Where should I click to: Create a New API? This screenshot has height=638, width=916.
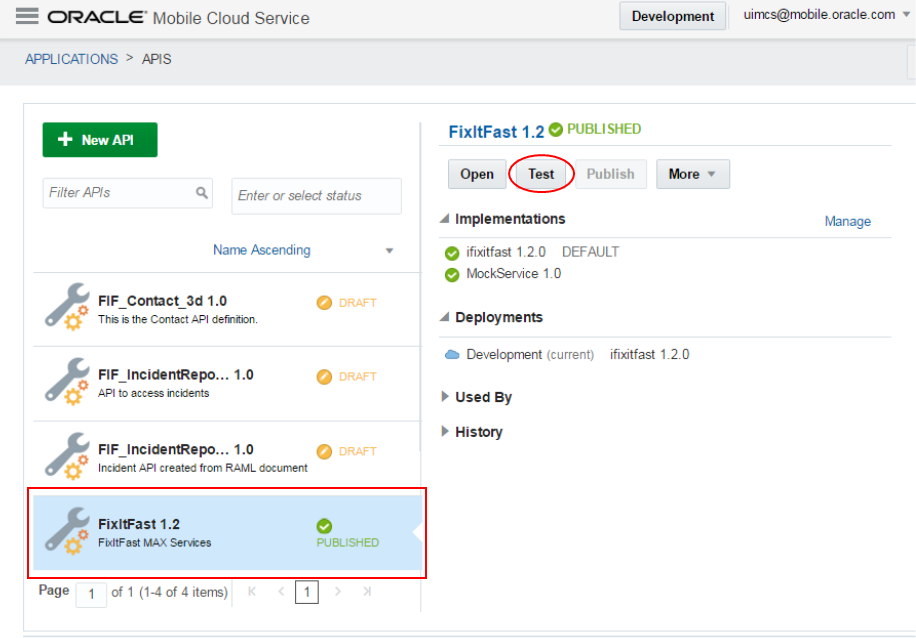tap(100, 140)
